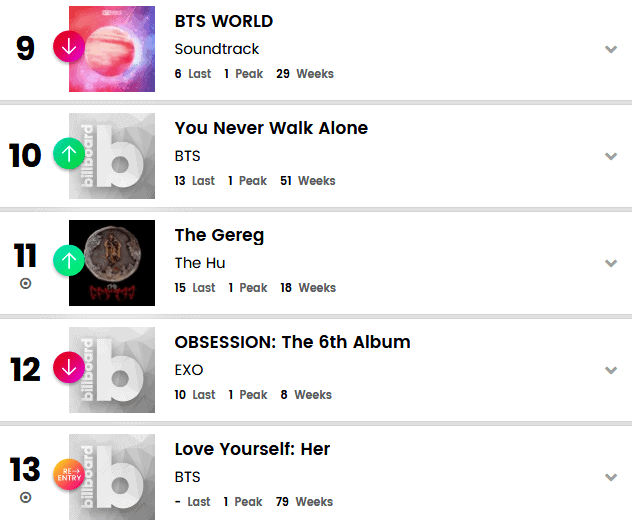Open the title link You Never Walk Alone
The height and width of the screenshot is (526, 632).
pos(271,128)
